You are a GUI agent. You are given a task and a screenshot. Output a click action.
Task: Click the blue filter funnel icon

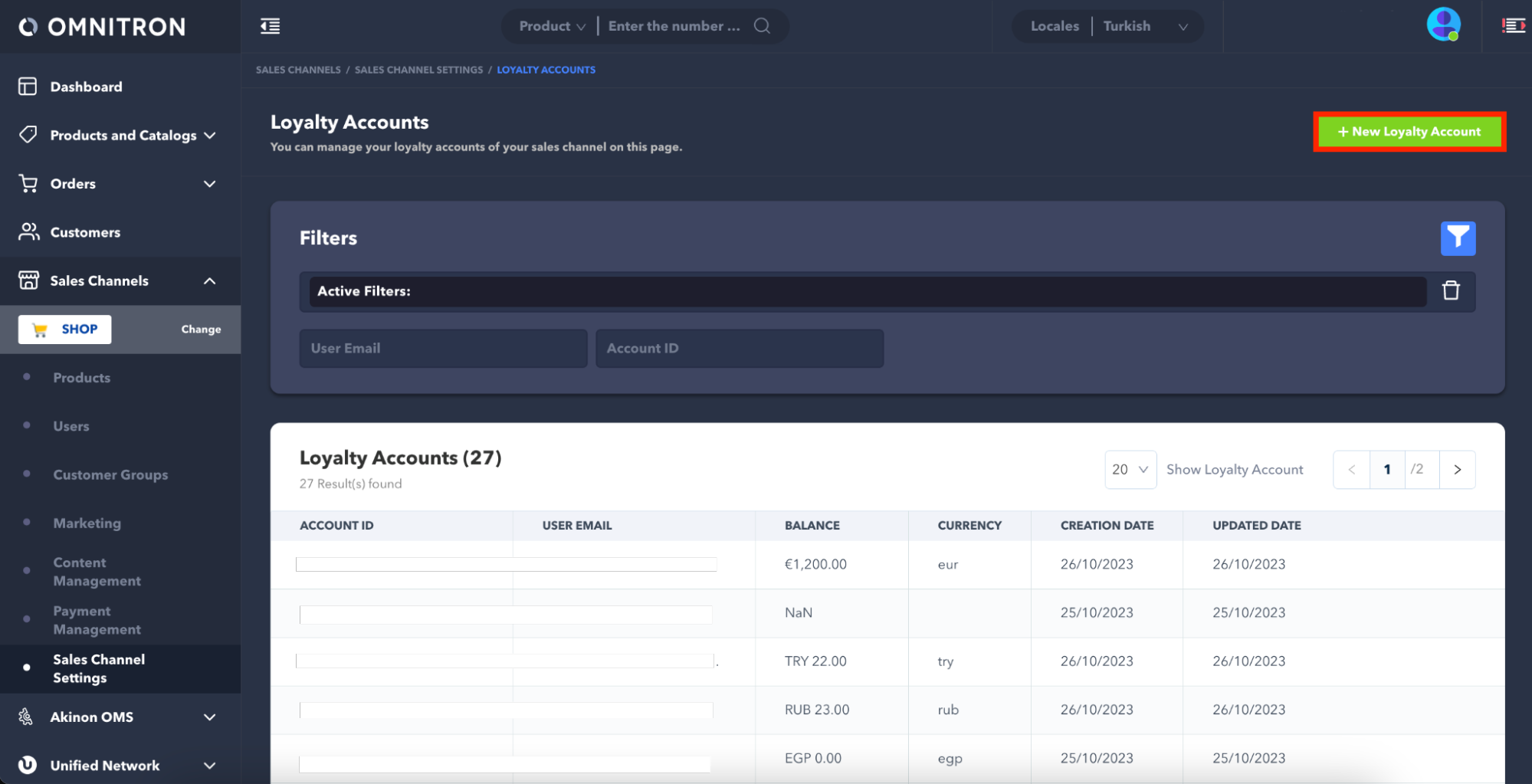tap(1457, 238)
